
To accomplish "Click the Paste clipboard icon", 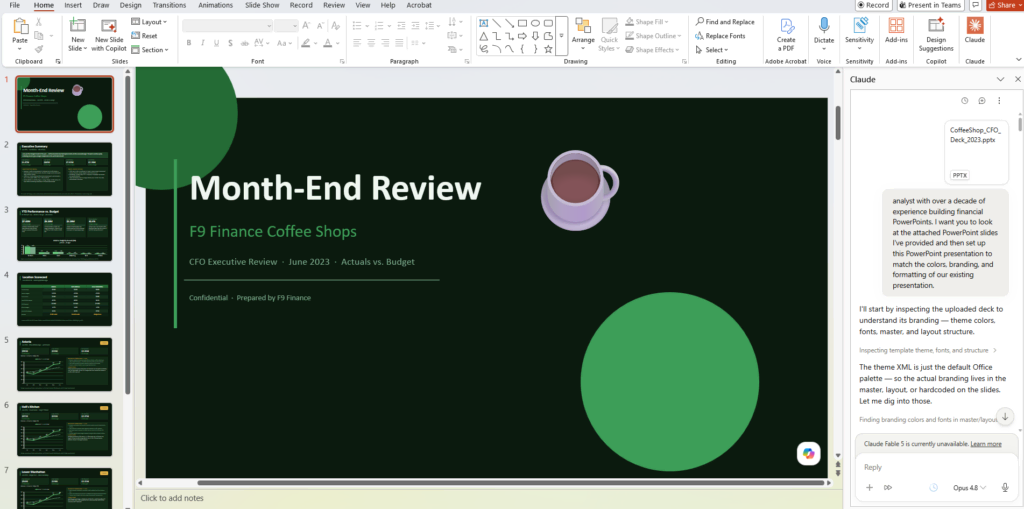I will coord(20,26).
